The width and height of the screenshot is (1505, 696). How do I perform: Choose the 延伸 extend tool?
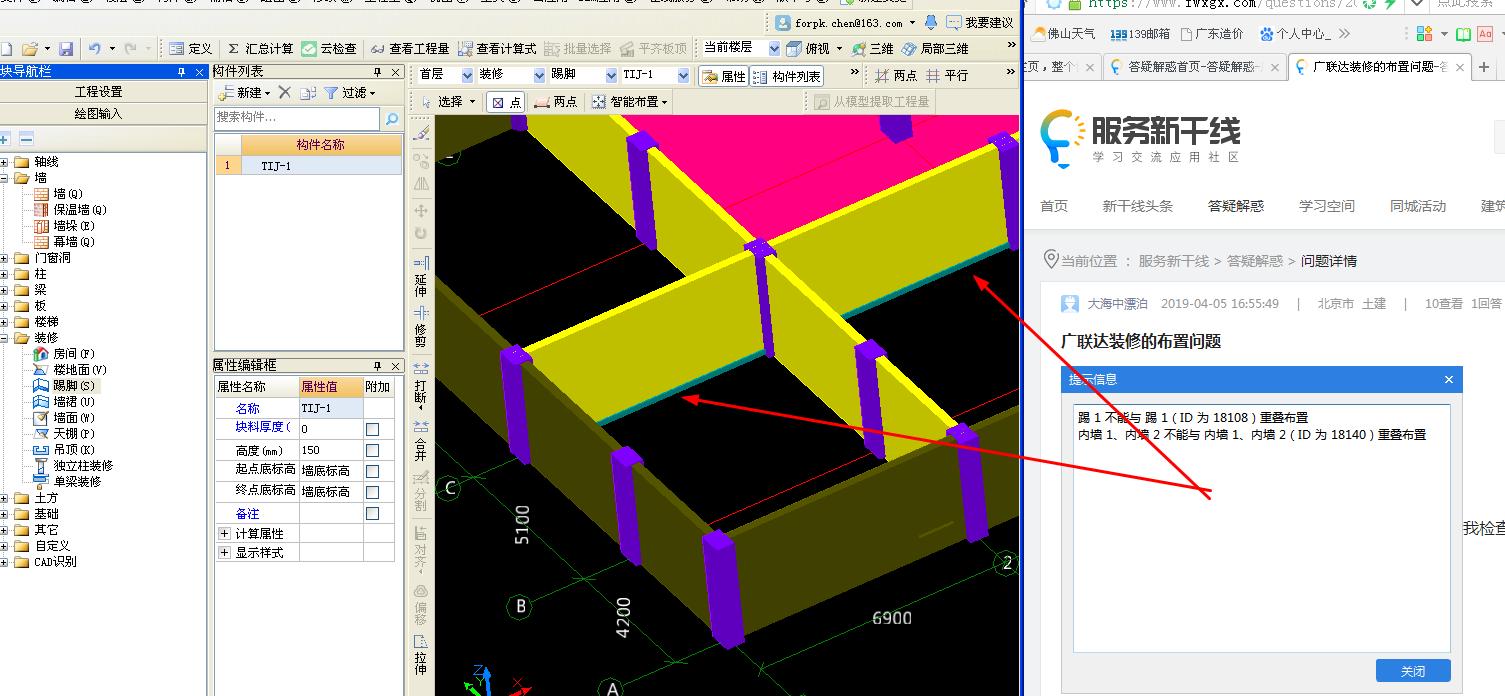coord(421,276)
